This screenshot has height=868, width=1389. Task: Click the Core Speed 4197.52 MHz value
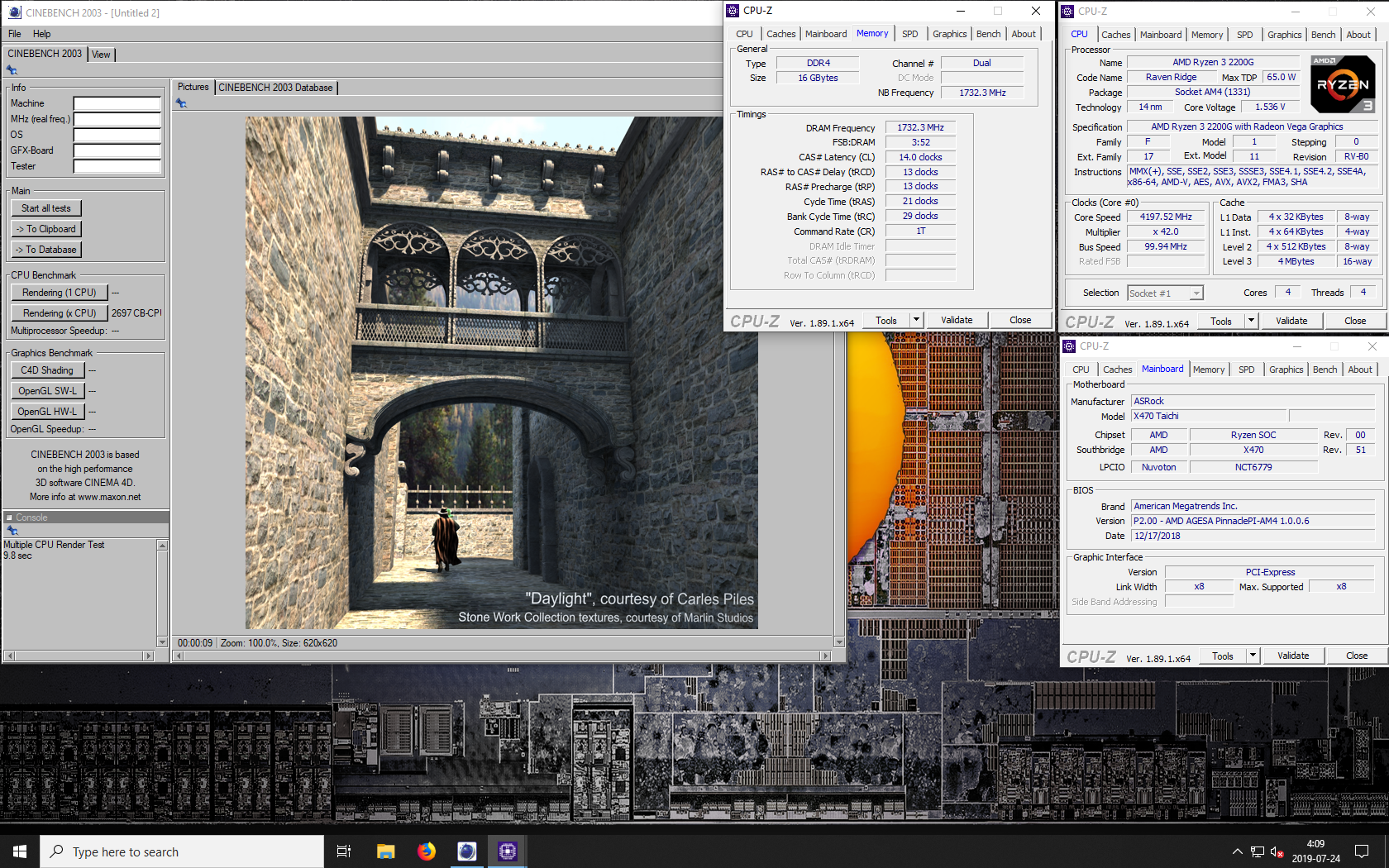1166,217
